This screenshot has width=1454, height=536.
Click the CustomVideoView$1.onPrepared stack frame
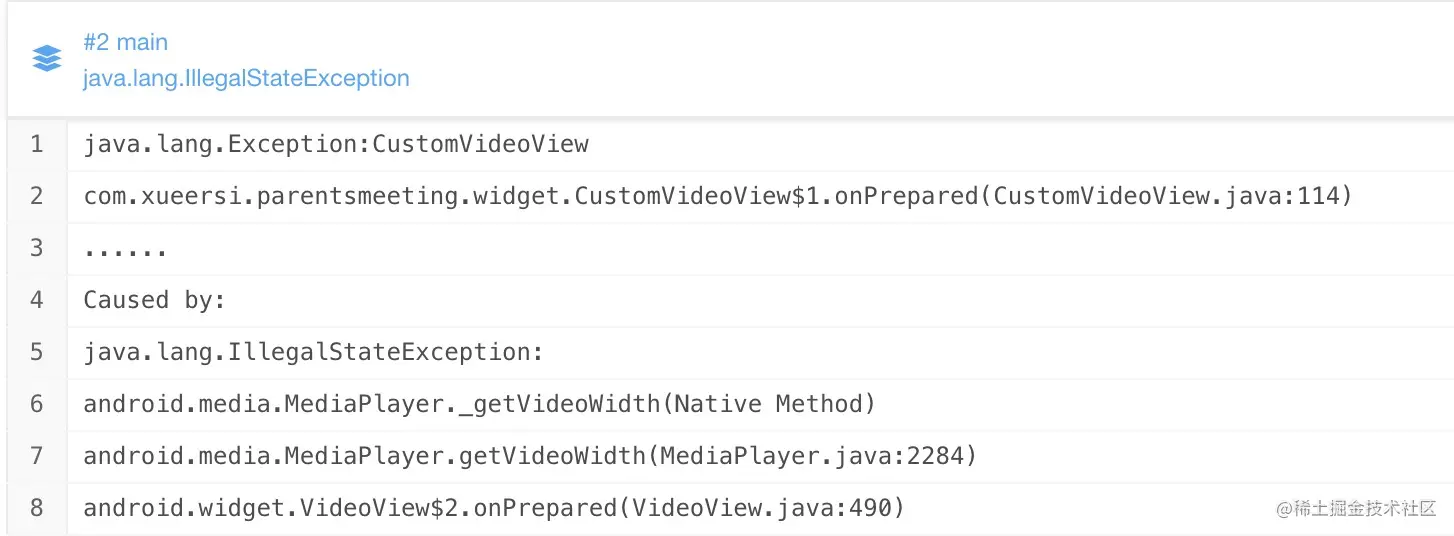coord(717,196)
